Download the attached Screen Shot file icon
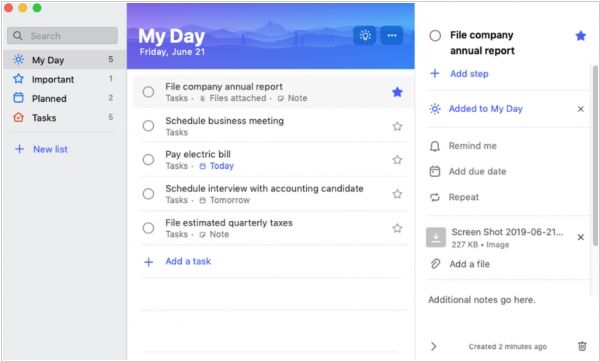Image resolution: width=600 pixels, height=362 pixels. (x=436, y=238)
